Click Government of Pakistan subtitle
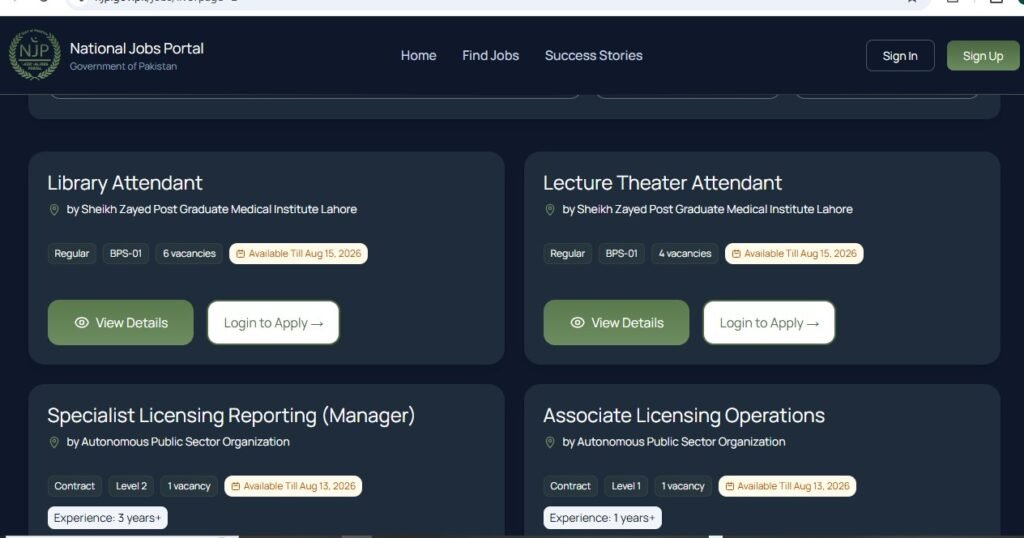Viewport: 1024px width, 538px height. (123, 66)
